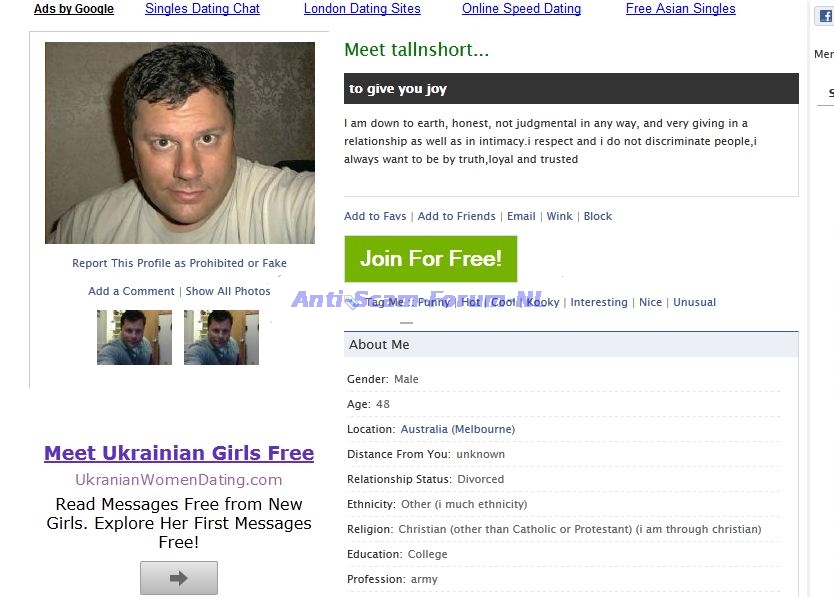This screenshot has width=834, height=597.
Task: Open the London Dating Sites ad link
Action: click(x=362, y=9)
